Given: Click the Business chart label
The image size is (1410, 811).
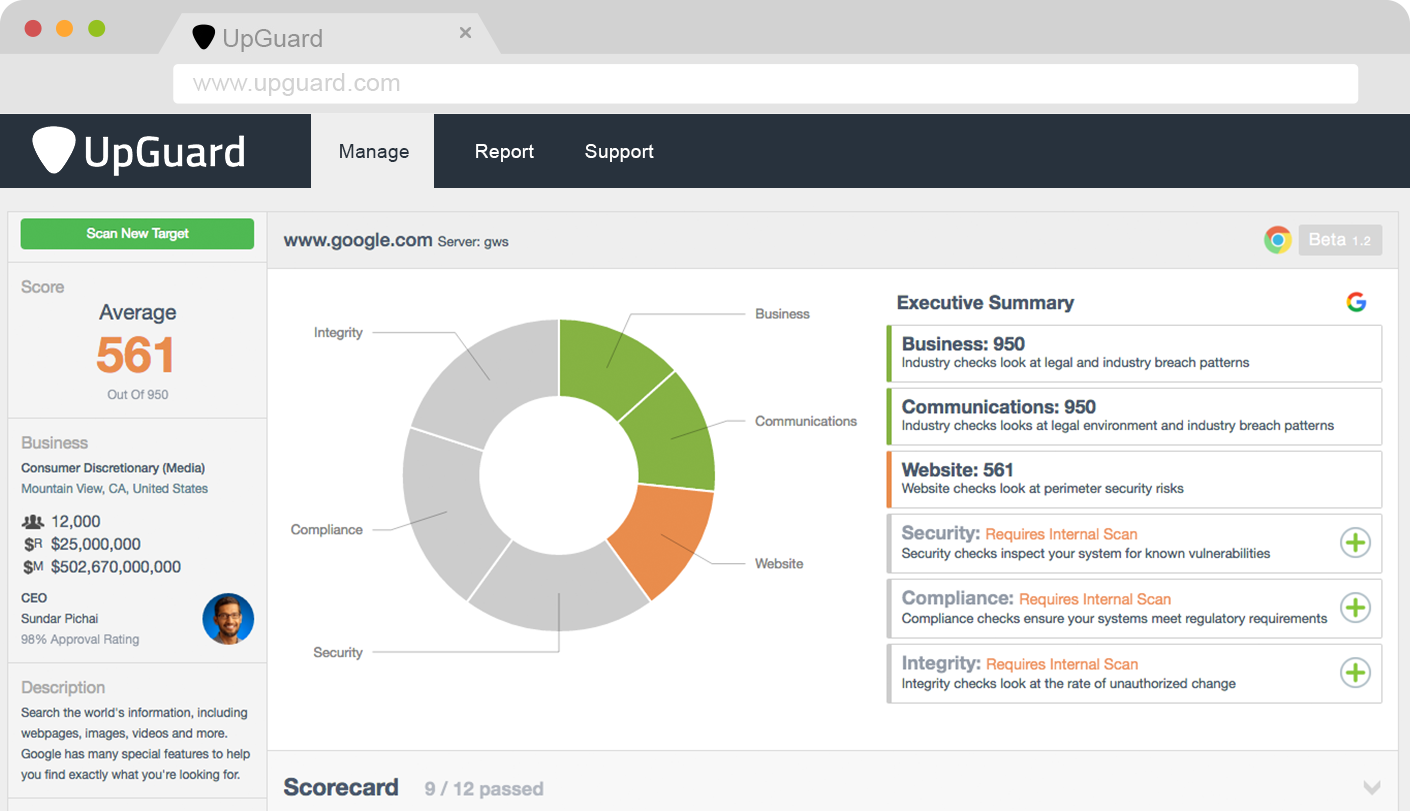Looking at the screenshot, I should tap(782, 314).
